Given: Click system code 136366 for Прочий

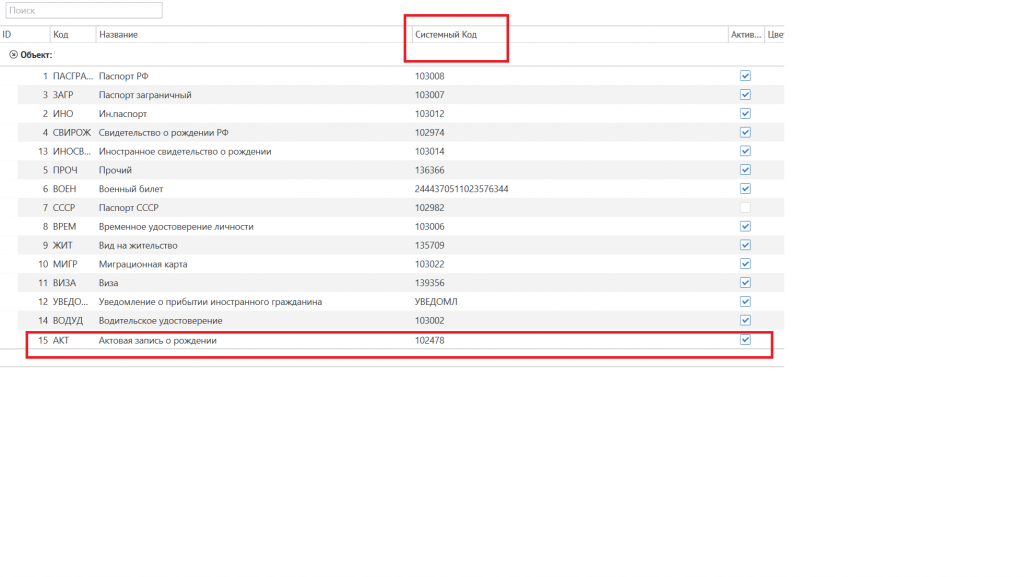Looking at the screenshot, I should [430, 170].
